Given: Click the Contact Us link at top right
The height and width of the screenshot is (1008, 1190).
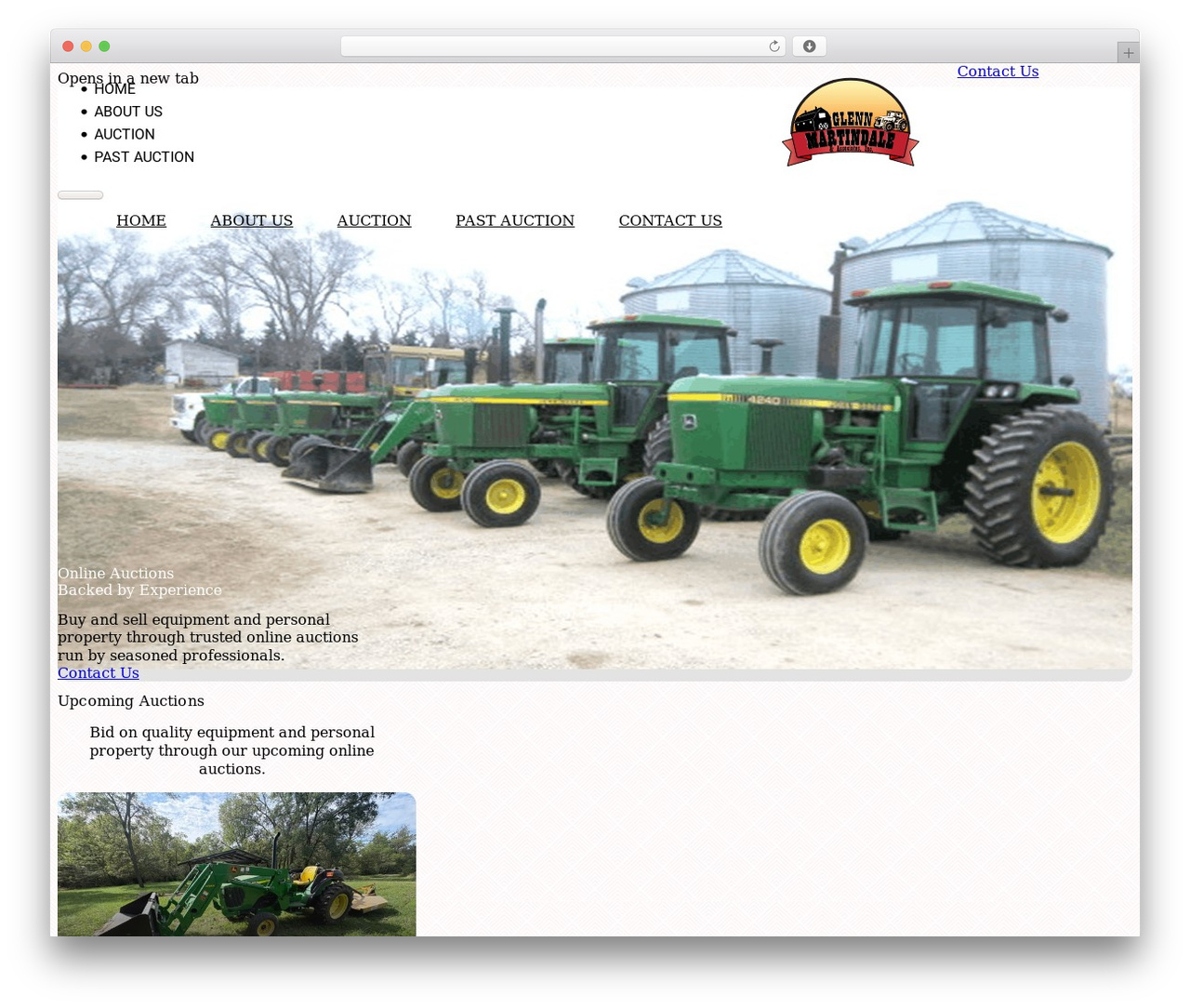Looking at the screenshot, I should 998,72.
